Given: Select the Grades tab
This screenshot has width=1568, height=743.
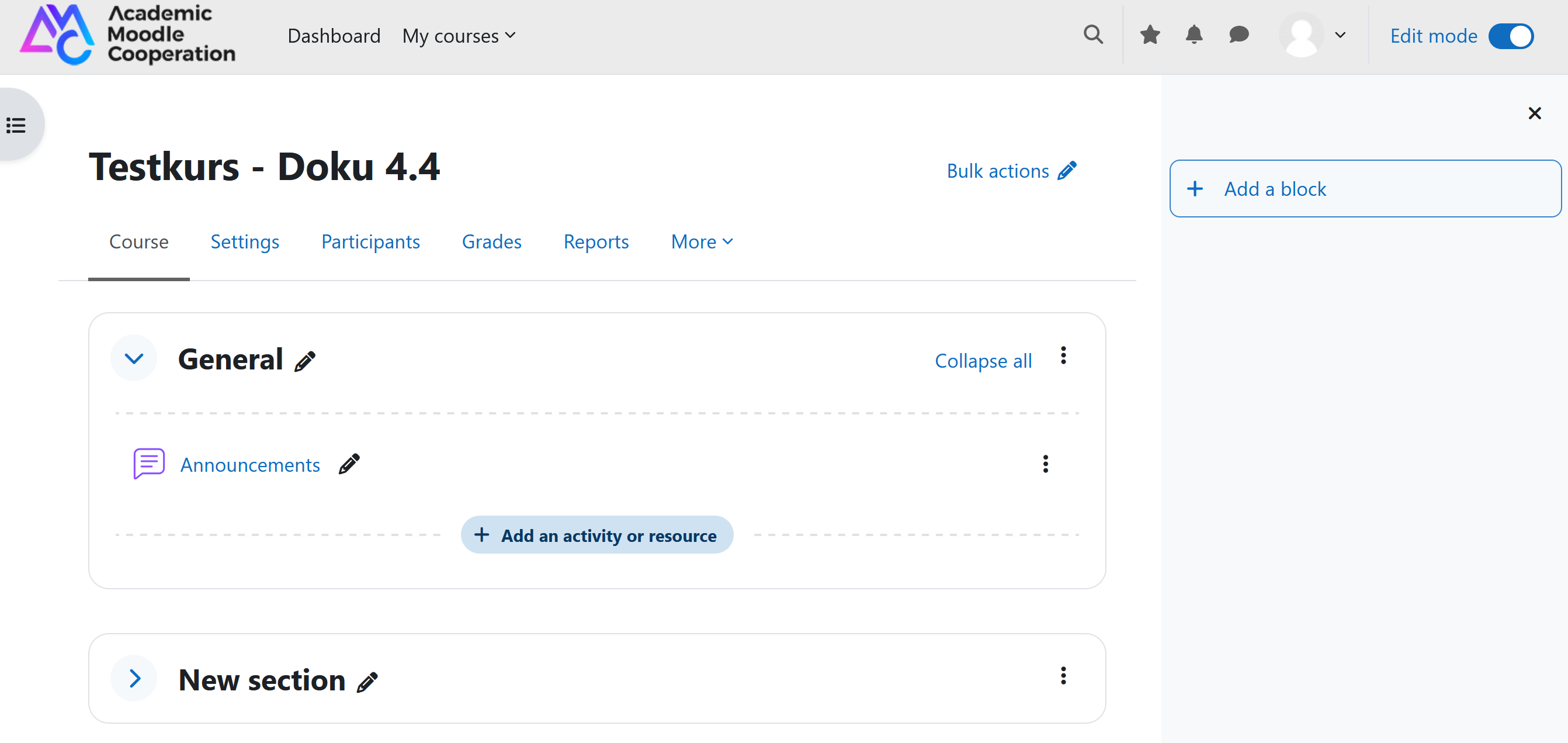Looking at the screenshot, I should [x=491, y=242].
